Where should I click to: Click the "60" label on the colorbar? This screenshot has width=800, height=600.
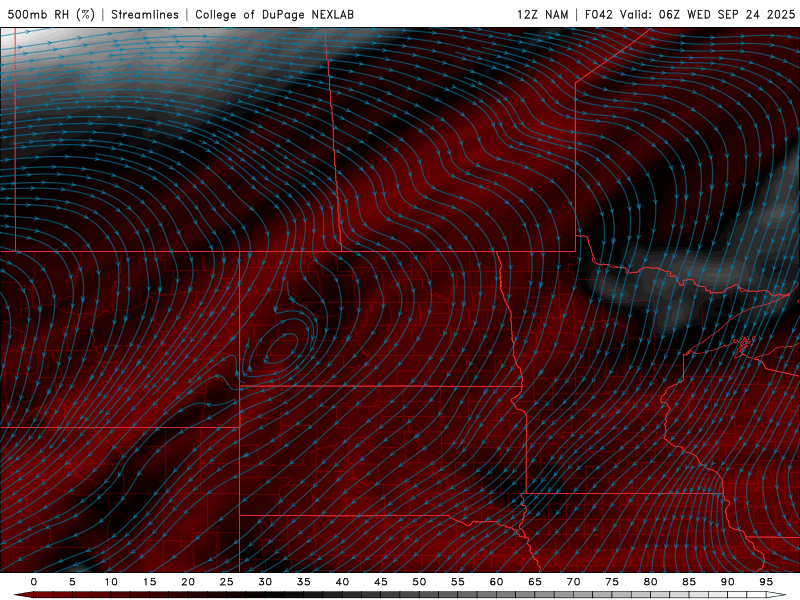coord(496,582)
